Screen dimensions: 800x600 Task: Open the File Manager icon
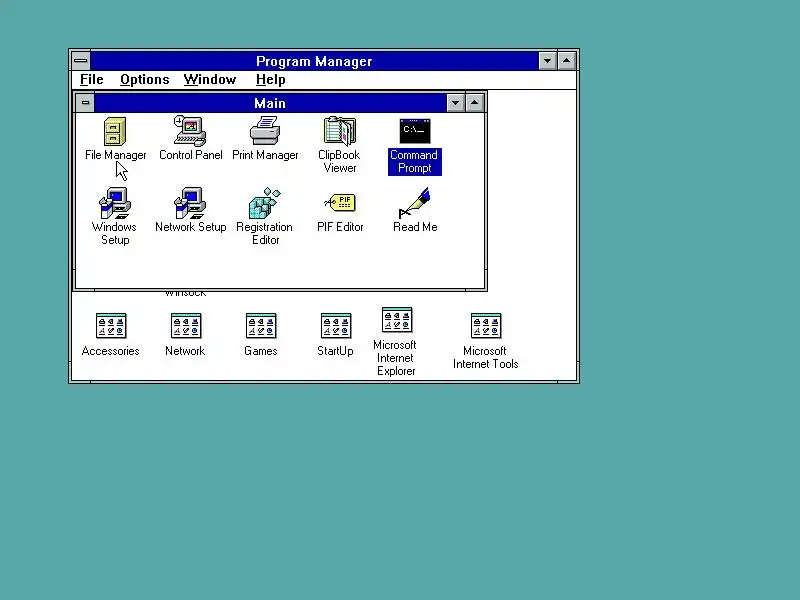tap(115, 132)
